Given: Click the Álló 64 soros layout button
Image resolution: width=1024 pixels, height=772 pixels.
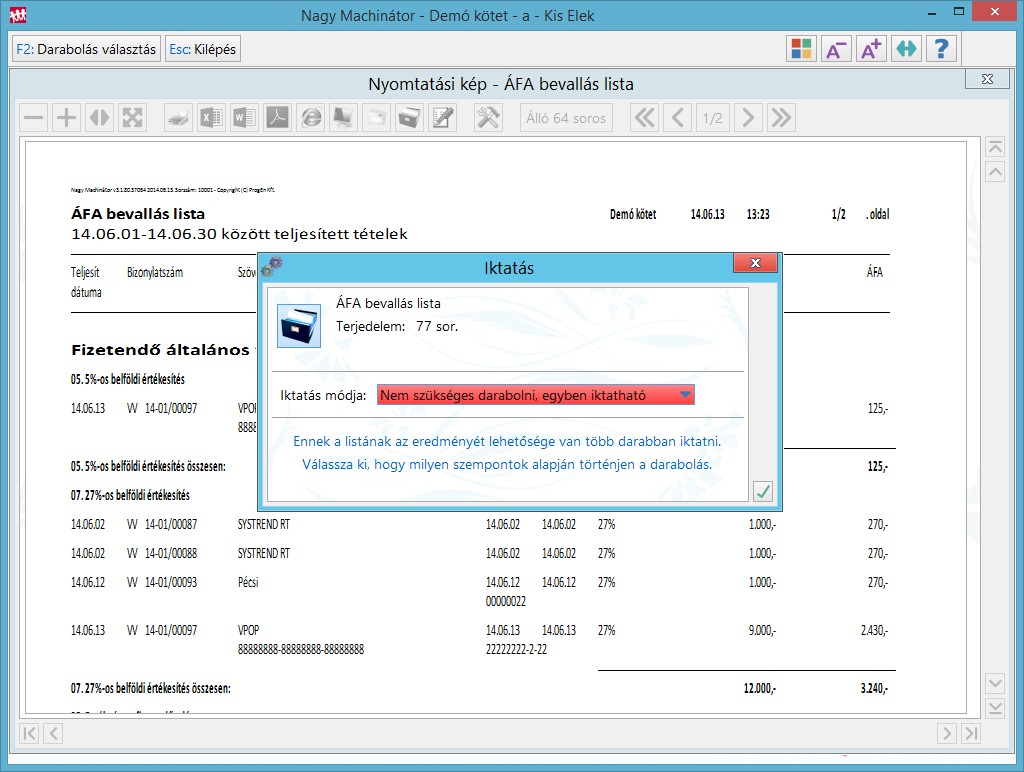Looking at the screenshot, I should [566, 118].
